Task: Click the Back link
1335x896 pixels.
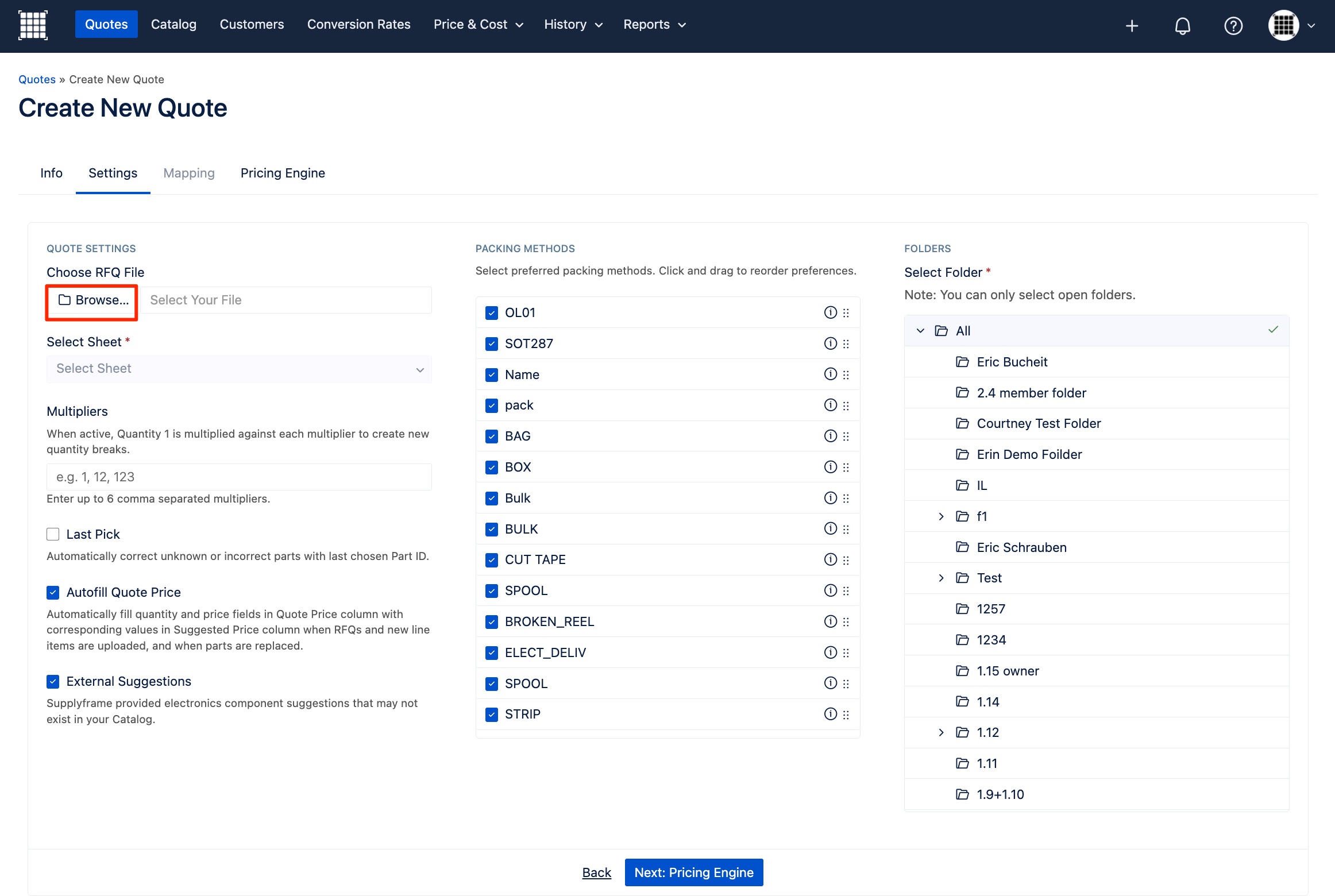Action: [596, 872]
